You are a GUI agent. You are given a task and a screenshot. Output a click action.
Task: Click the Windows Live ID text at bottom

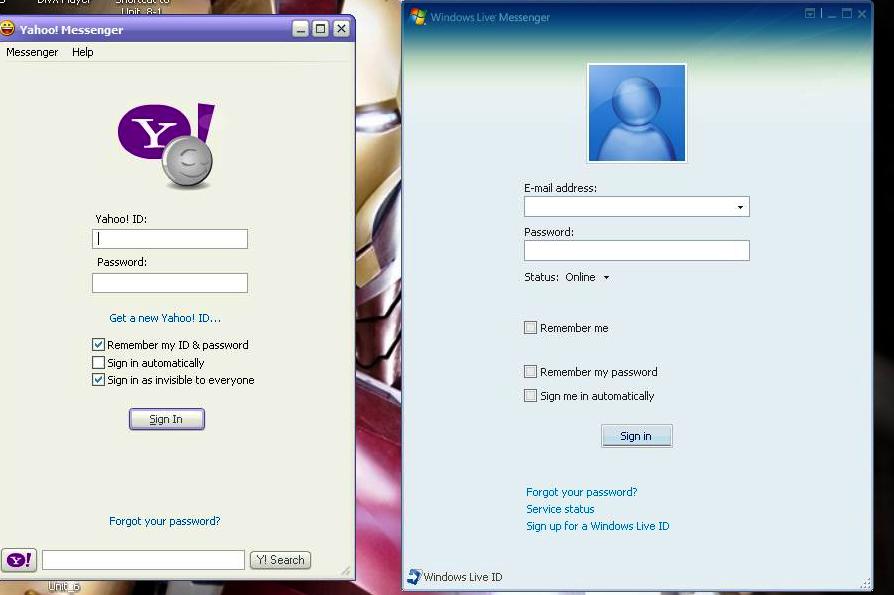[462, 577]
